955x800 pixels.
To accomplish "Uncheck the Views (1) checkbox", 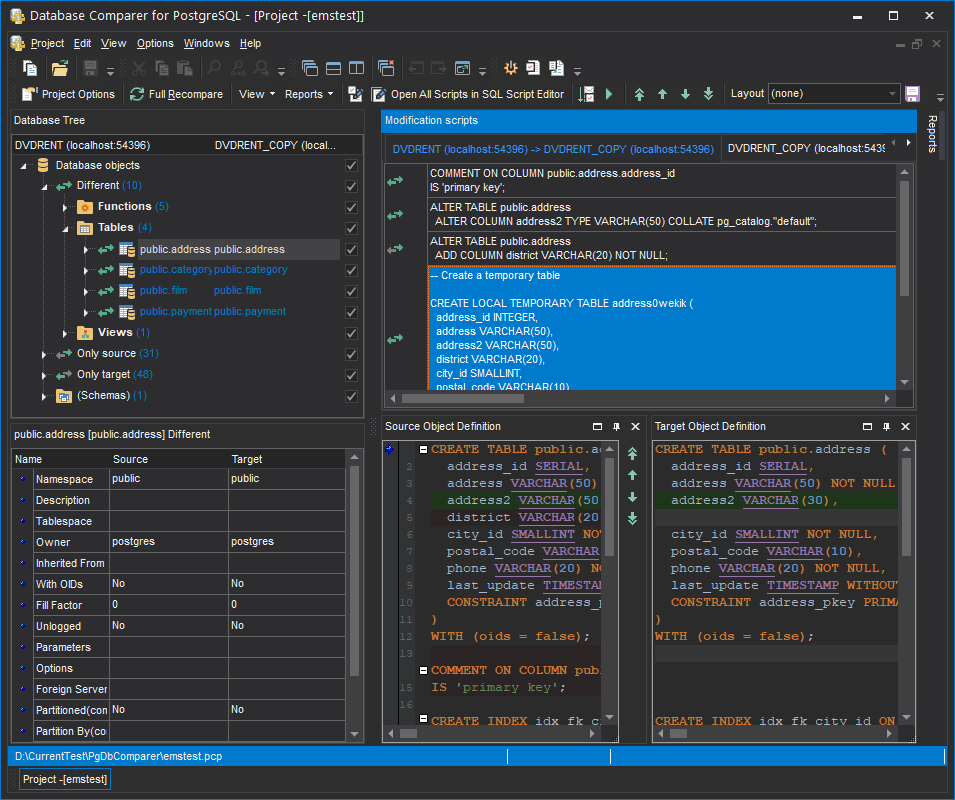I will pos(351,334).
